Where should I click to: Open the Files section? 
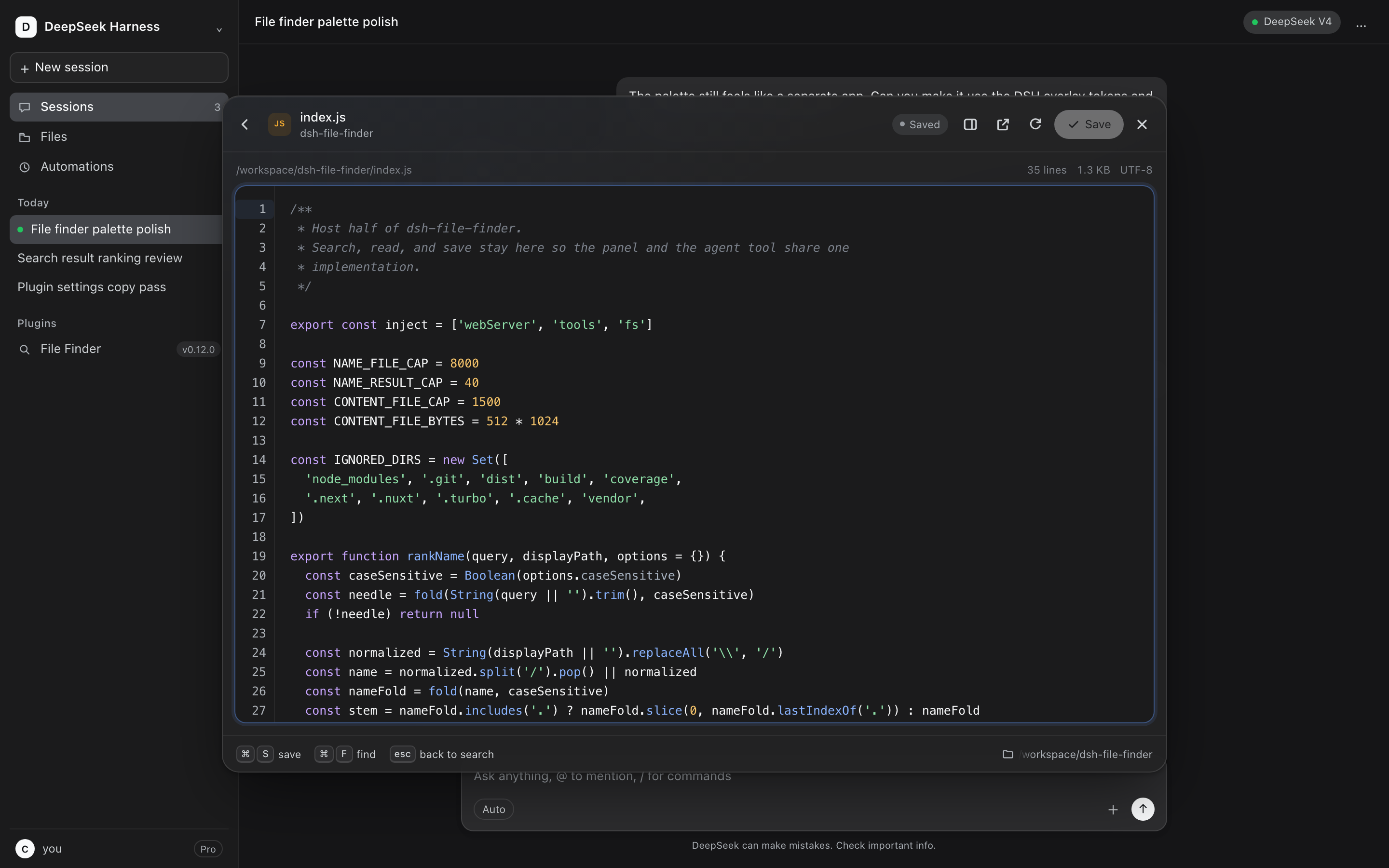click(119, 136)
